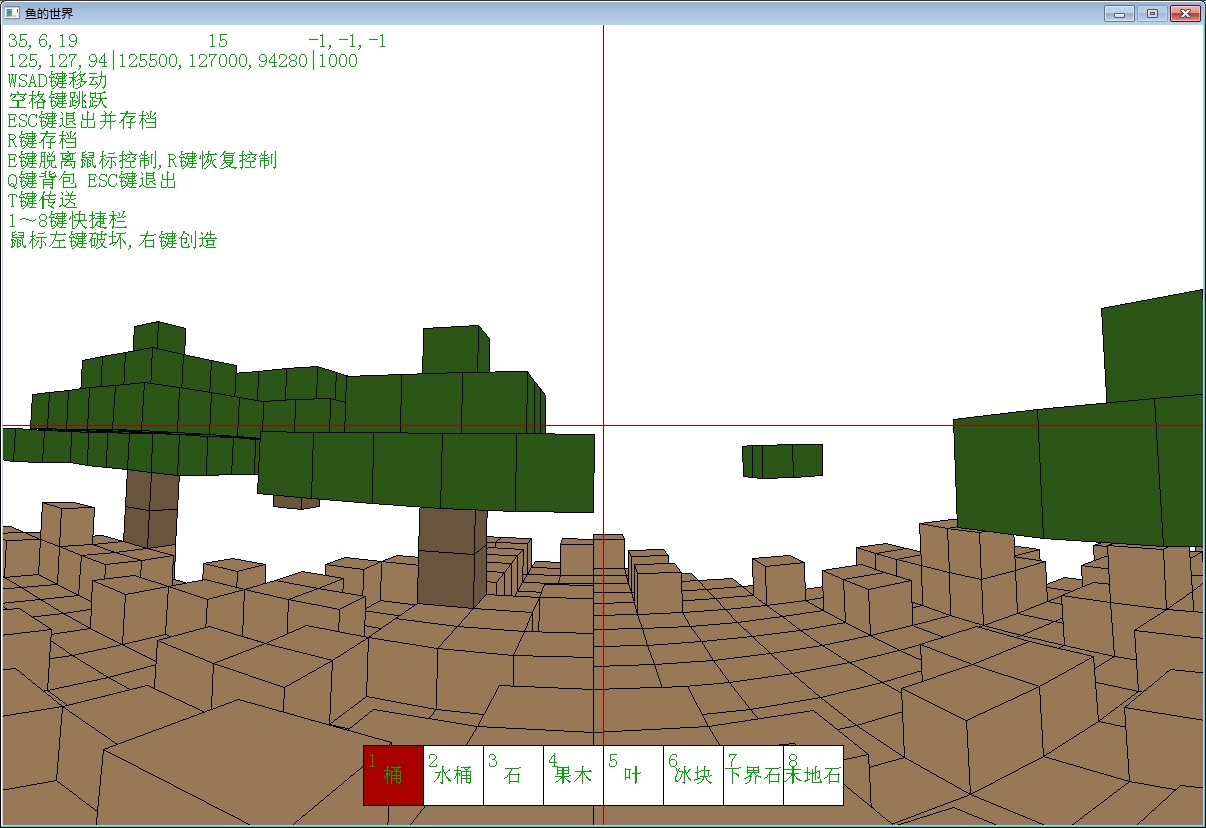The width and height of the screenshot is (1206, 828).
Task: Select hotbar slot 1 labeled 桶
Action: click(x=393, y=775)
